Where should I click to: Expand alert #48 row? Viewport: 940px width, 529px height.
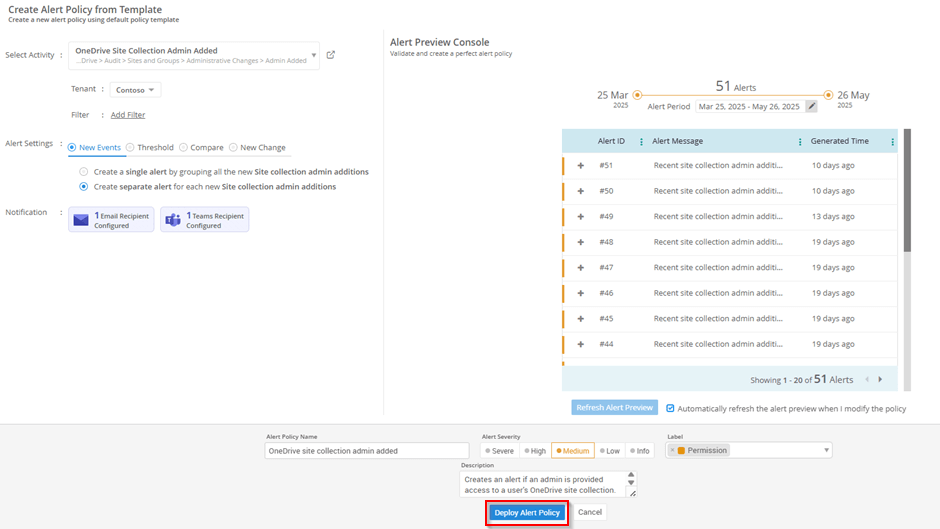pos(580,242)
